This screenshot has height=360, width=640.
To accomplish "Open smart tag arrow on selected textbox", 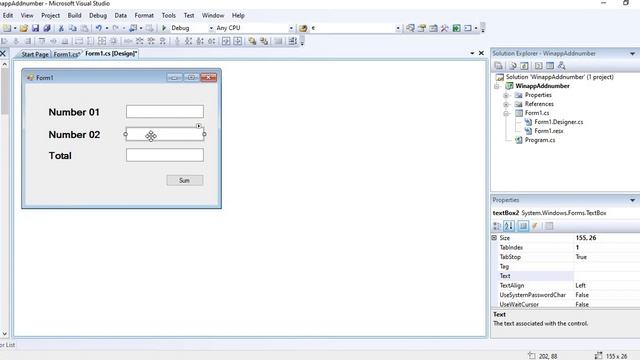I will (x=198, y=126).
